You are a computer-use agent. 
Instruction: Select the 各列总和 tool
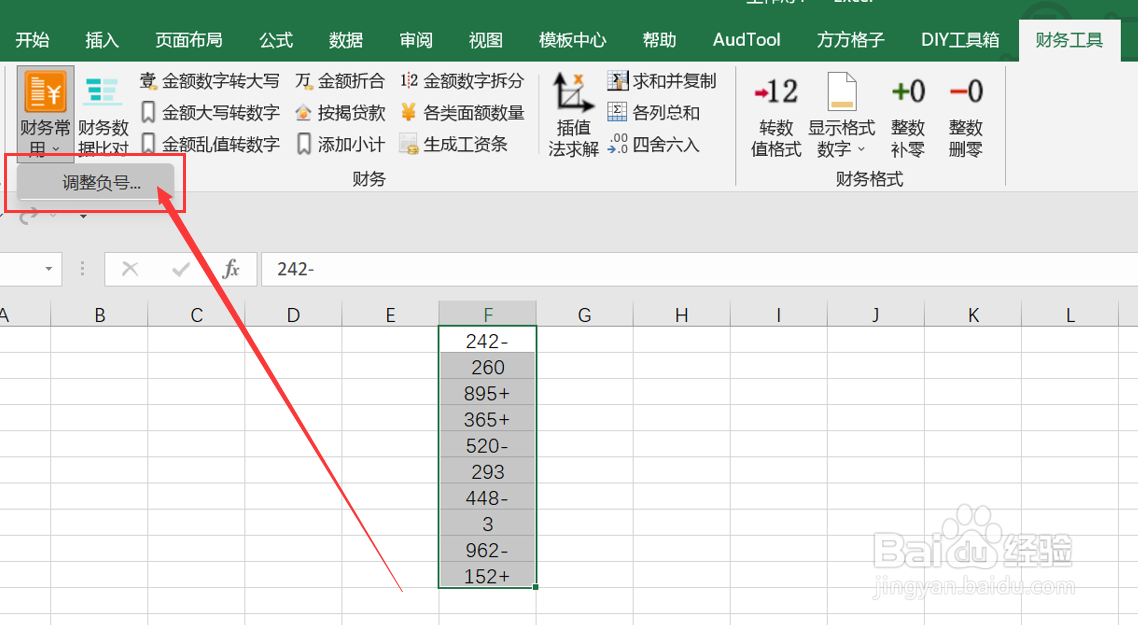[660, 110]
